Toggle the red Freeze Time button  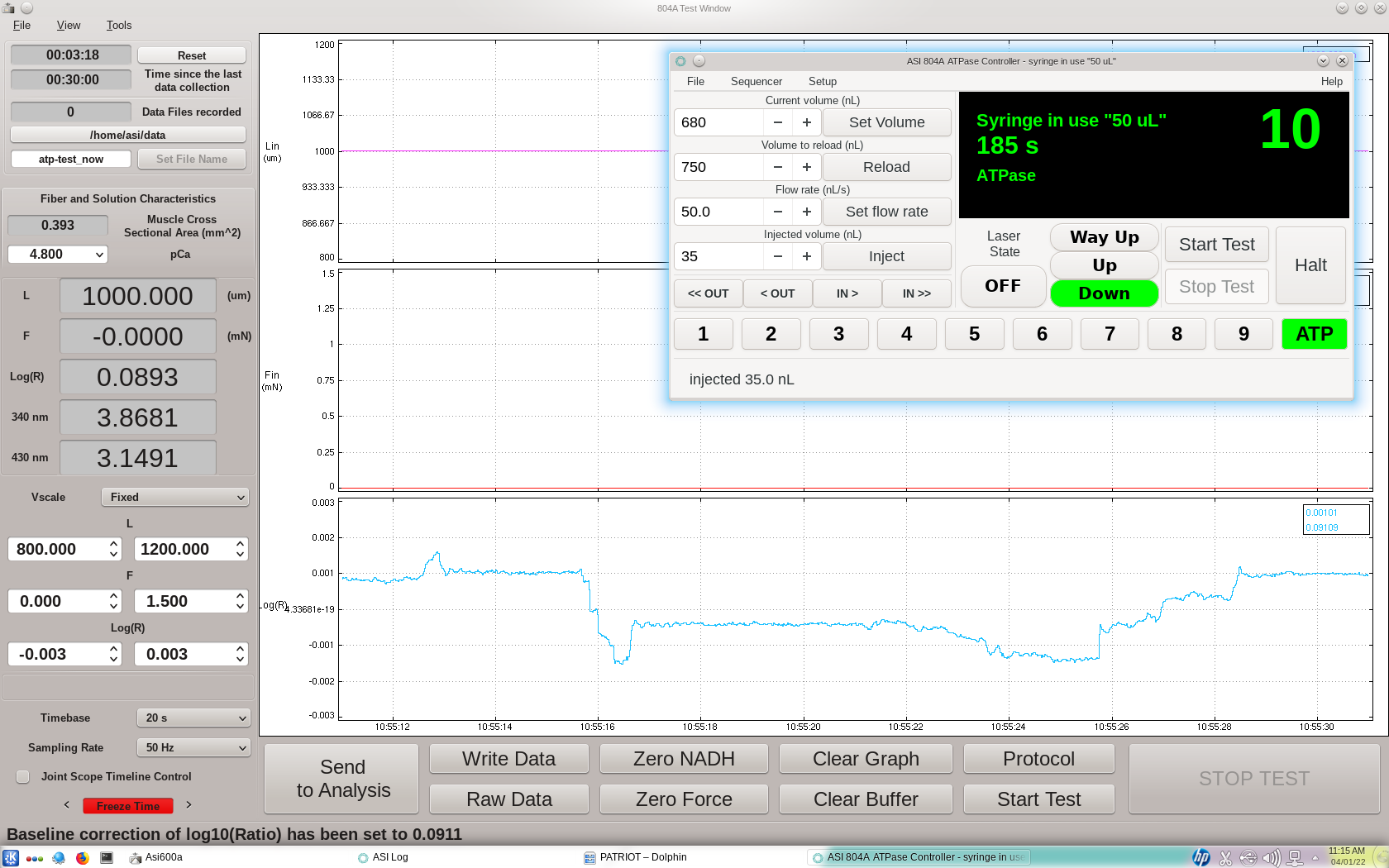128,806
